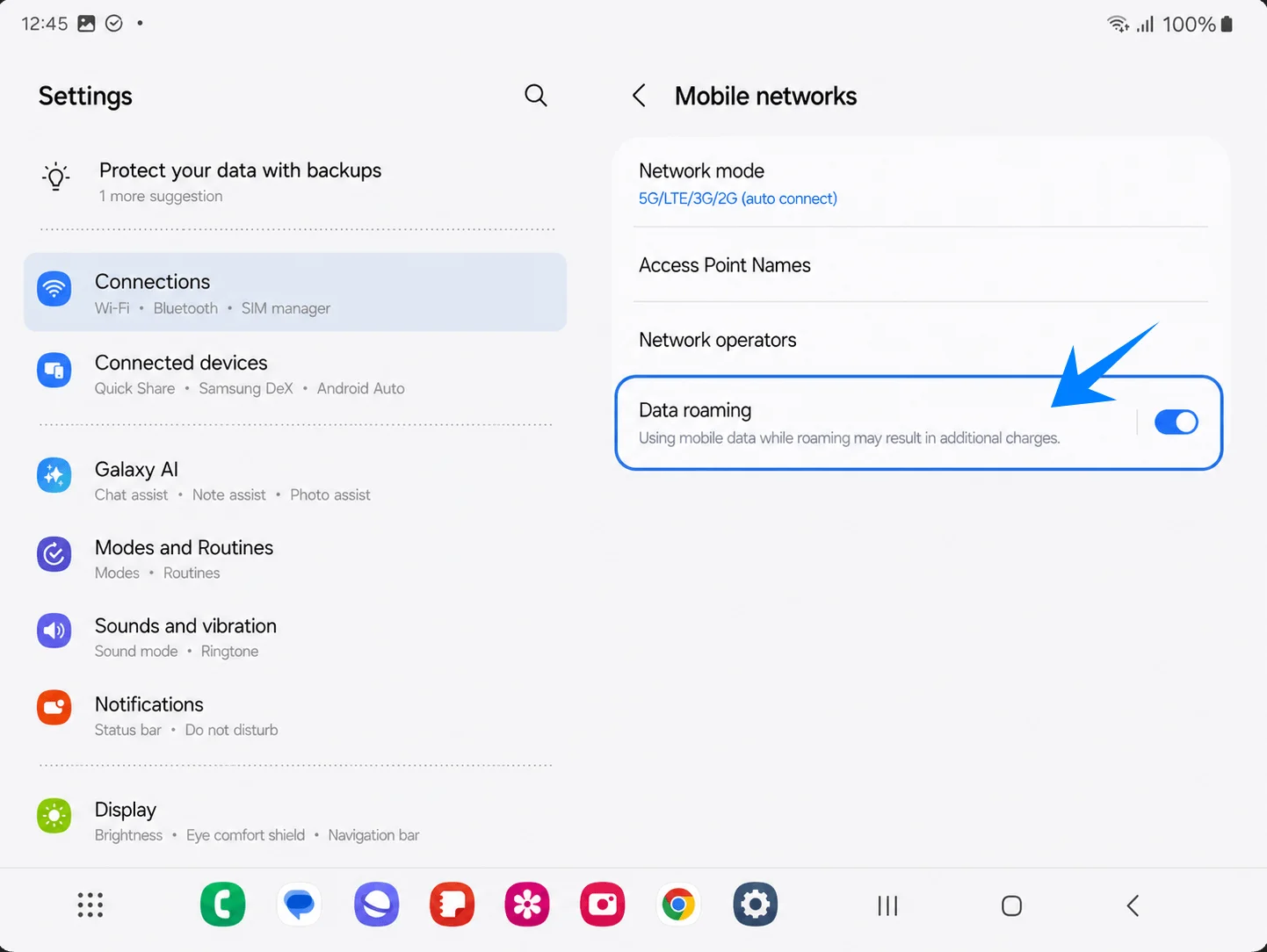This screenshot has width=1267, height=952.
Task: Tap the mobile signal bars icon
Action: pos(1145,24)
